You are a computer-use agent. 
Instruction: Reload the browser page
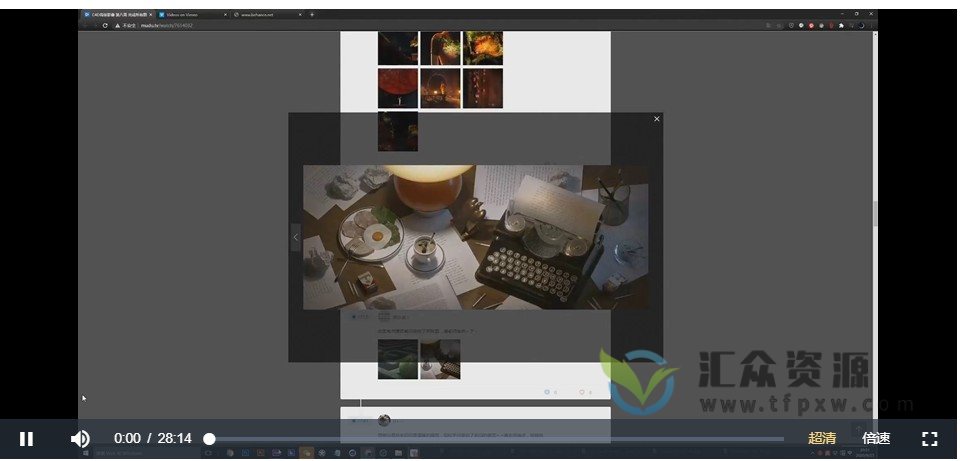pyautogui.click(x=105, y=25)
